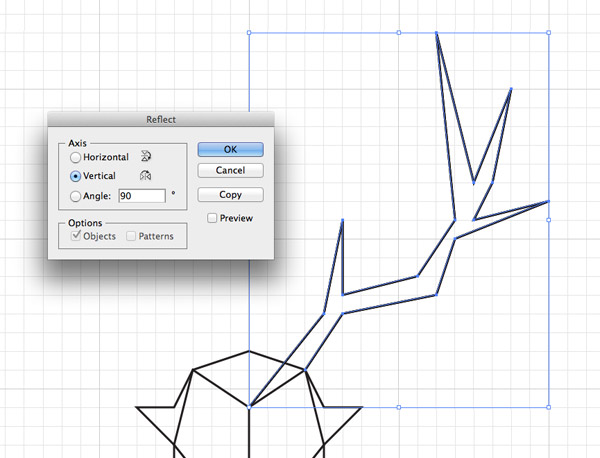Image resolution: width=600 pixels, height=458 pixels.
Task: Click the horizontal axis reflect icon
Action: tap(147, 157)
